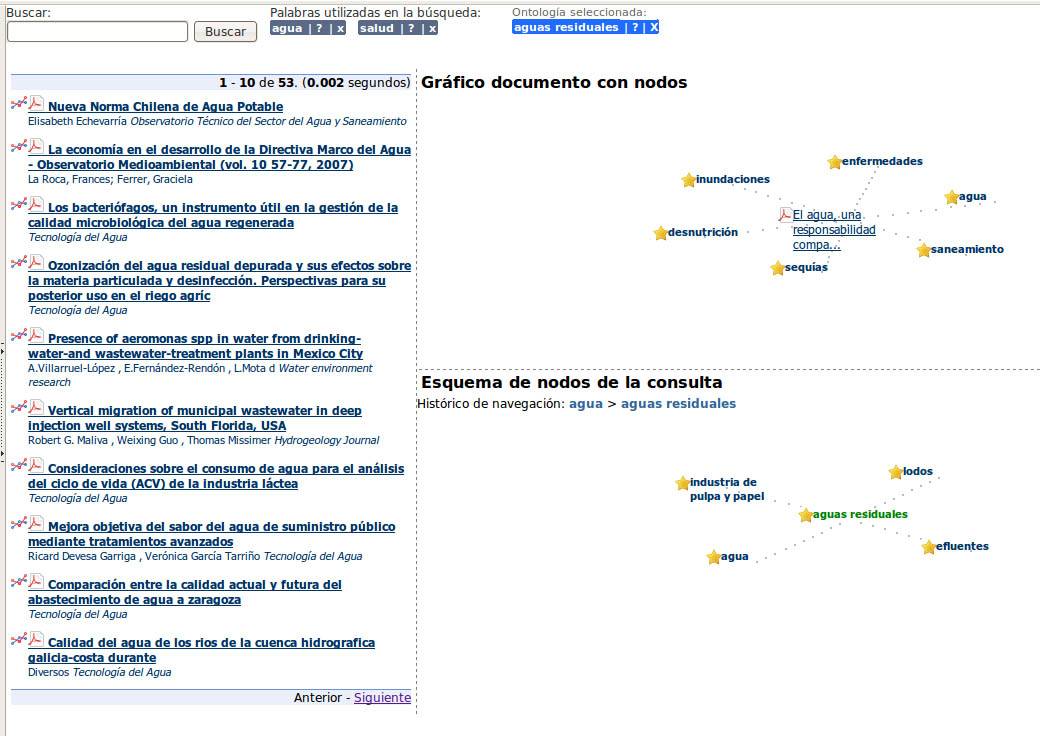Screen dimensions: 1040x736
Task: Select the star of the saneamiento node
Action: point(923,250)
